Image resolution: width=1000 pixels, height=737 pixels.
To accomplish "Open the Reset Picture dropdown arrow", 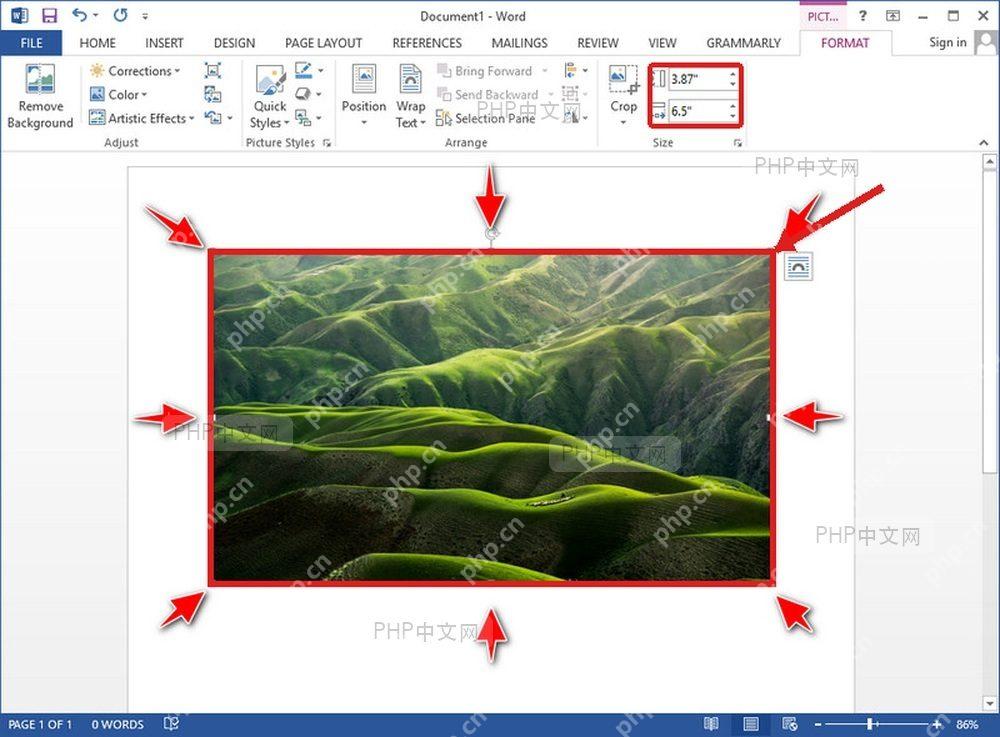I will (x=230, y=118).
